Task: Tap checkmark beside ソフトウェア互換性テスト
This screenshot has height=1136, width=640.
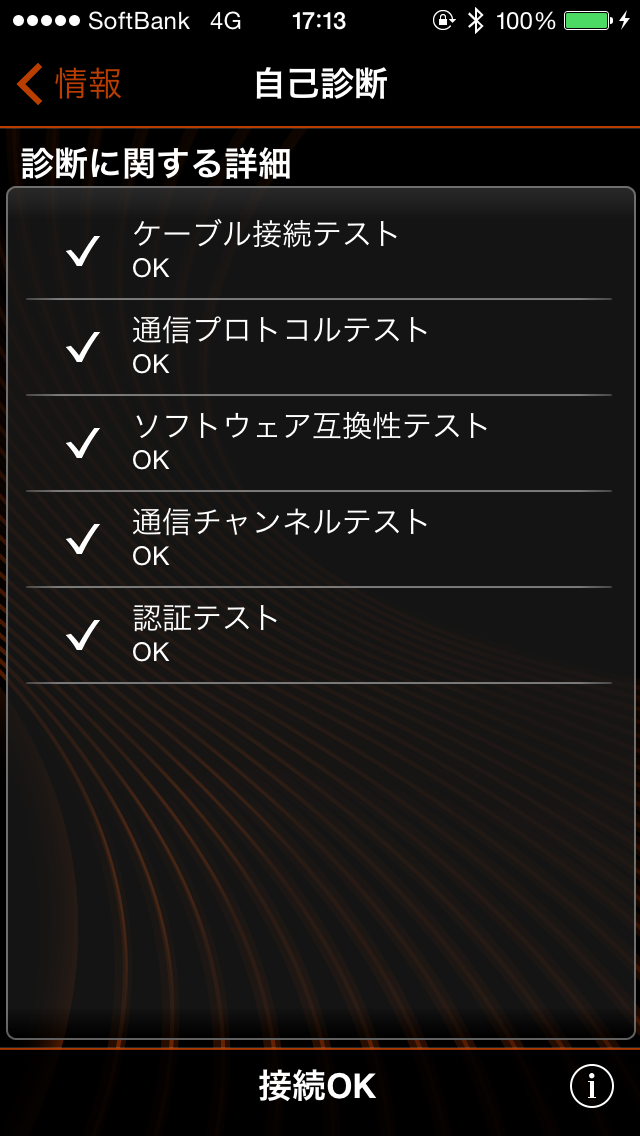Action: [x=83, y=443]
